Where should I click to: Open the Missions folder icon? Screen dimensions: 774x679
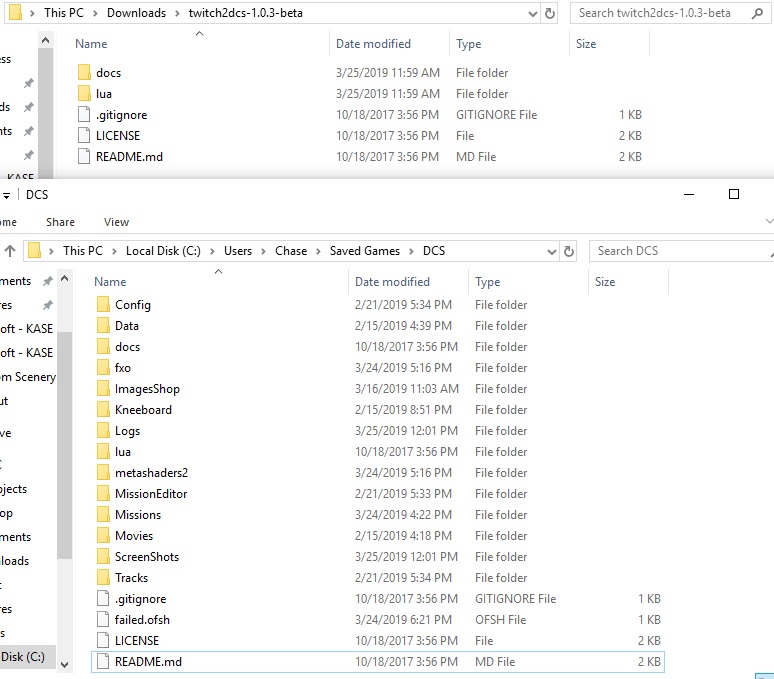[103, 515]
